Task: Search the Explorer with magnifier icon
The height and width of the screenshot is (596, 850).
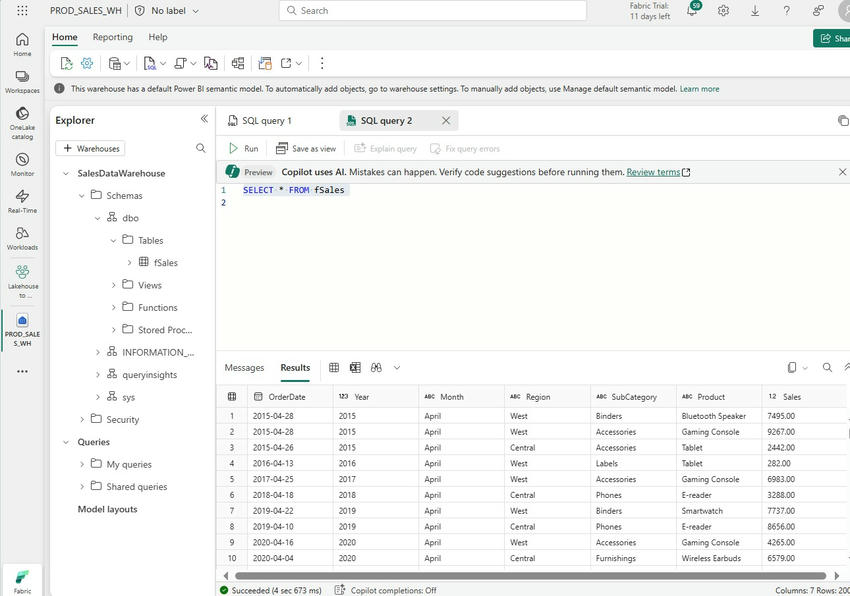Action: coord(201,148)
